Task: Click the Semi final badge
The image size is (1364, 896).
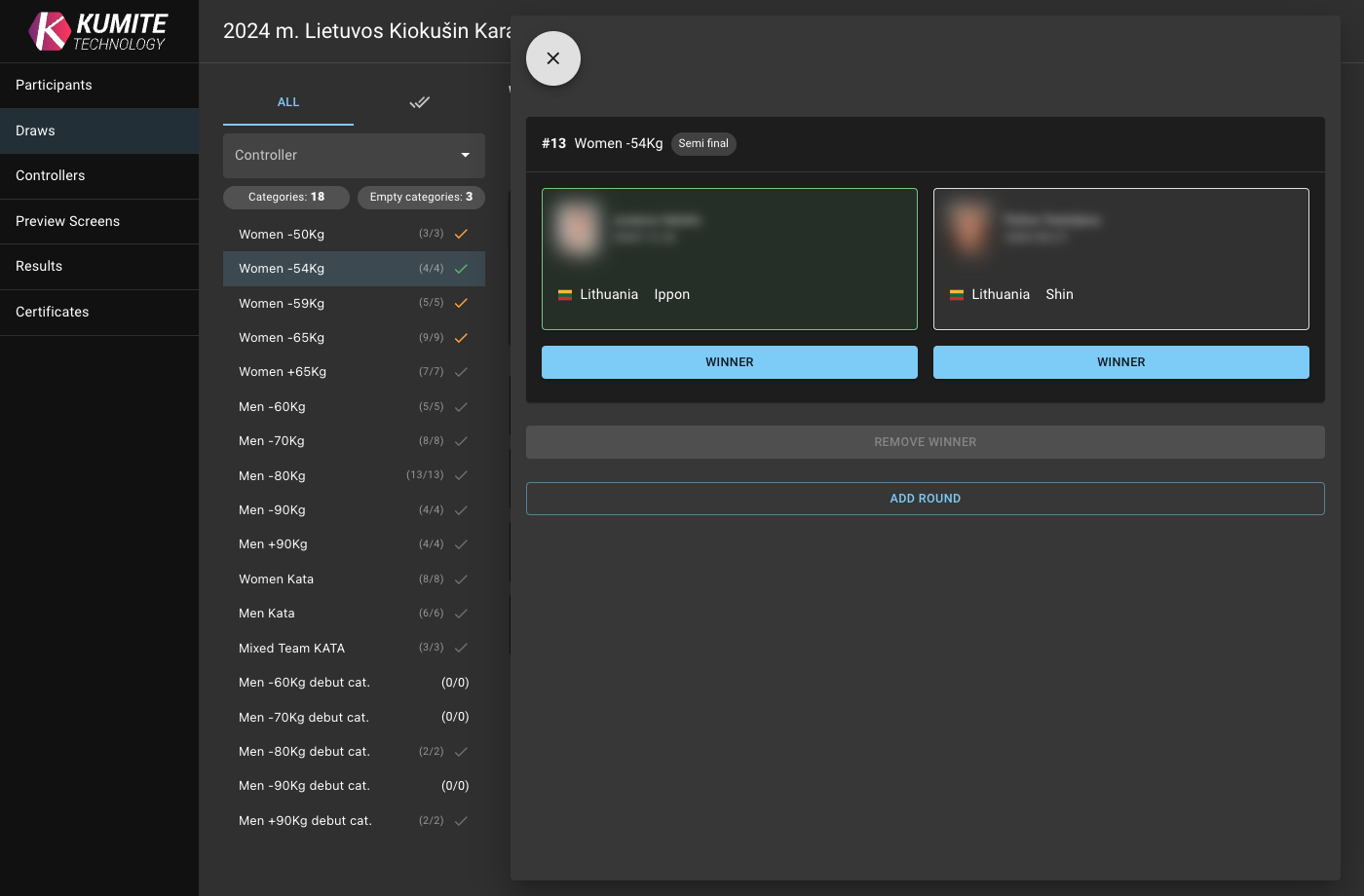Action: (703, 143)
